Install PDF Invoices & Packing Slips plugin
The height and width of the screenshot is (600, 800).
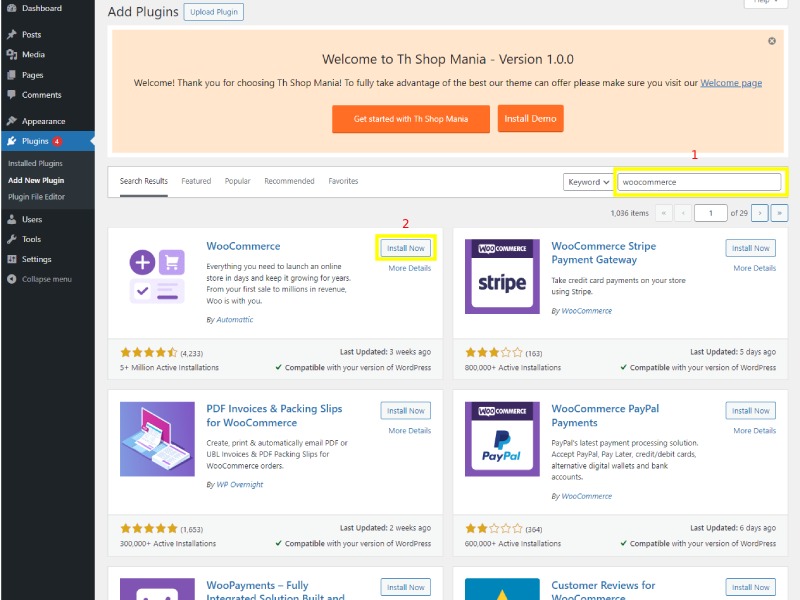pyautogui.click(x=406, y=411)
